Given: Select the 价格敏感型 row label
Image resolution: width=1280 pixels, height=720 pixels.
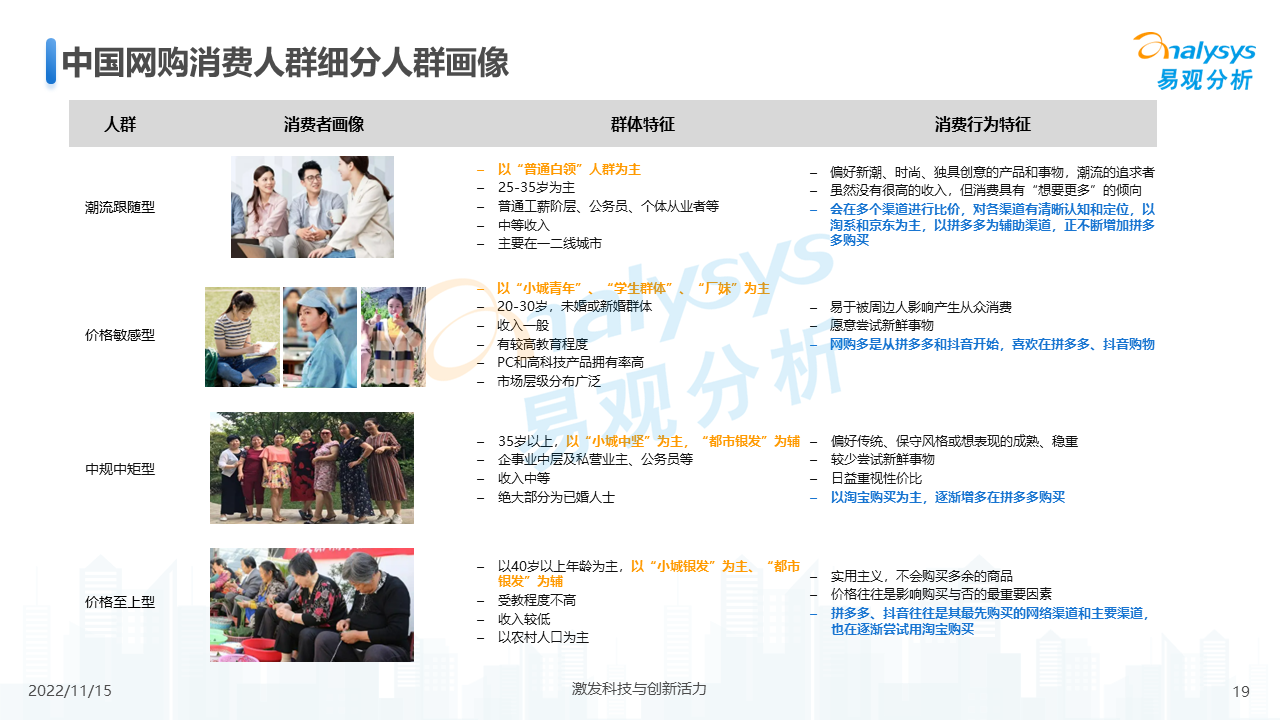Looking at the screenshot, I should click(120, 336).
